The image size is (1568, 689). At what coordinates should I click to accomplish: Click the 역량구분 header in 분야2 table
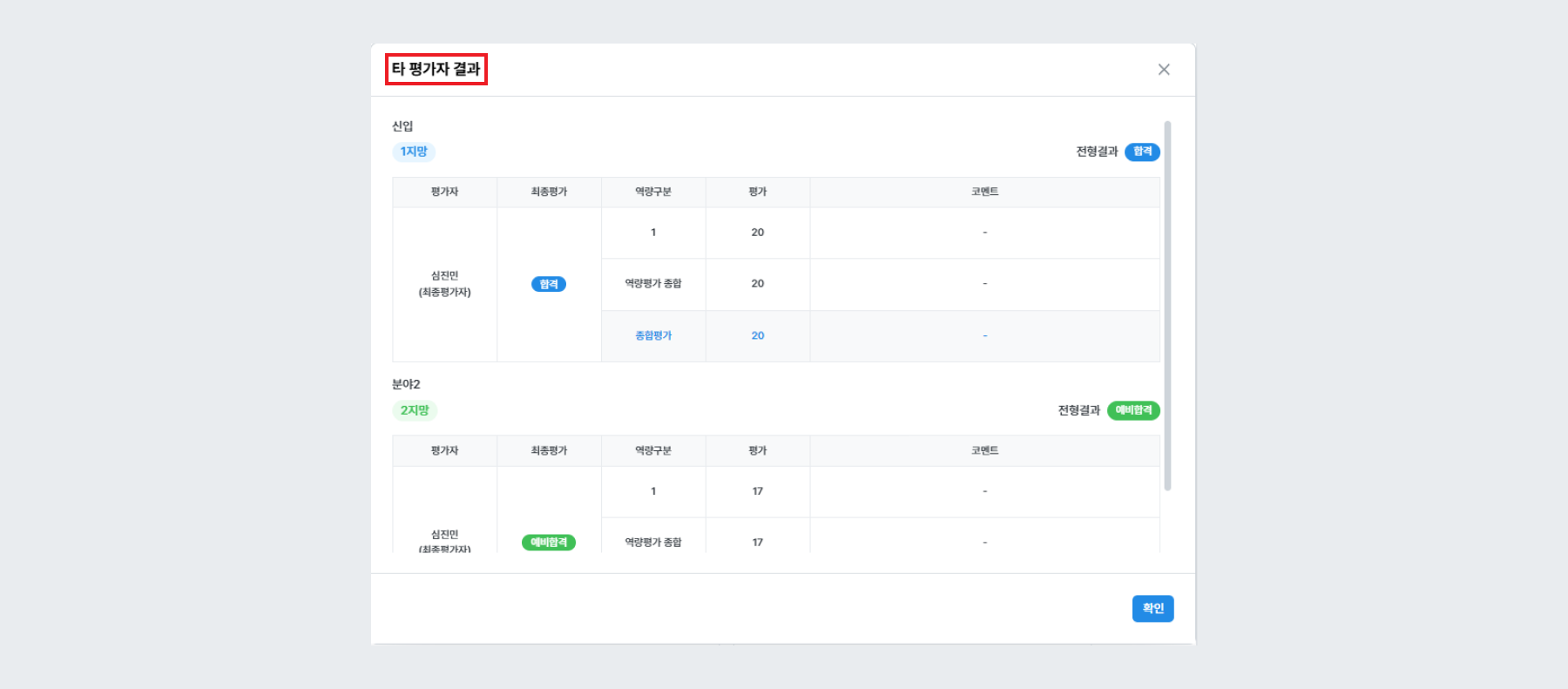coord(653,450)
